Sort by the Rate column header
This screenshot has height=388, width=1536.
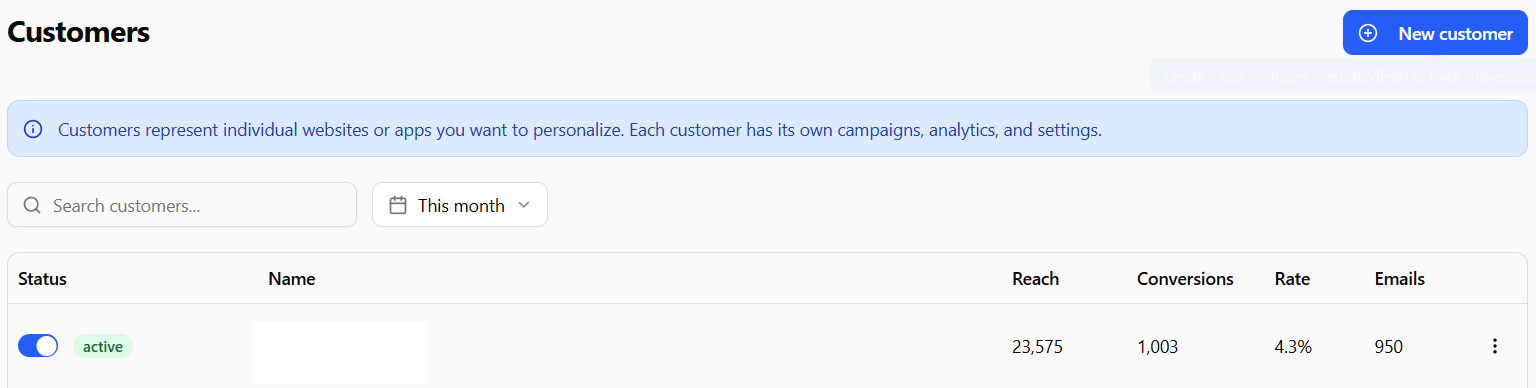pyautogui.click(x=1292, y=279)
